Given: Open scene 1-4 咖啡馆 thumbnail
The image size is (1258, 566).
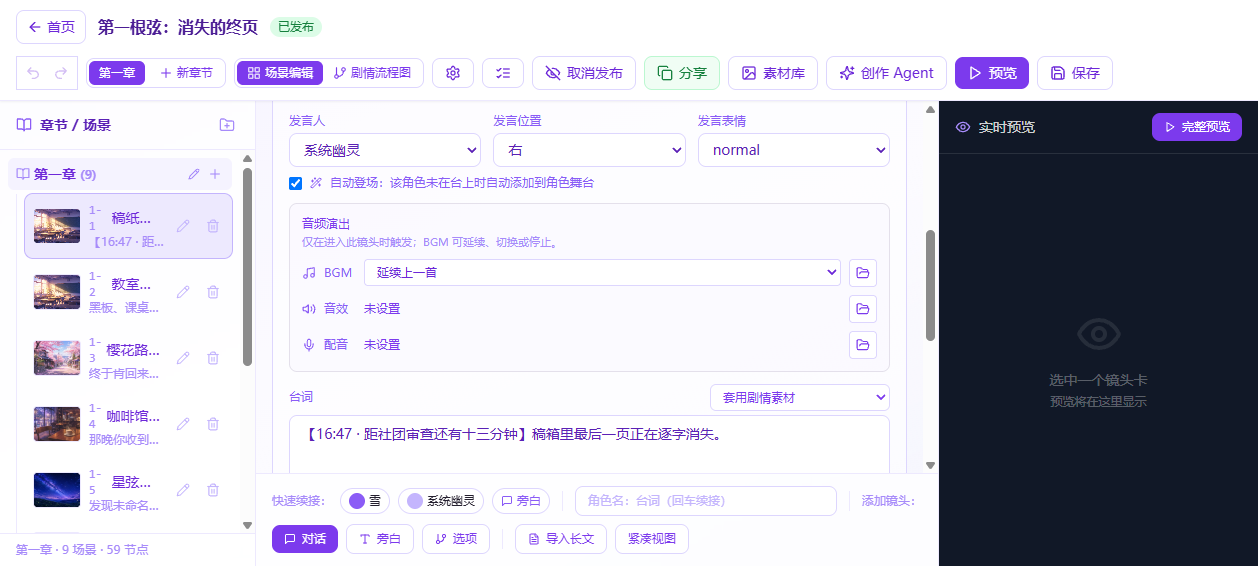Looking at the screenshot, I should click(x=57, y=424).
